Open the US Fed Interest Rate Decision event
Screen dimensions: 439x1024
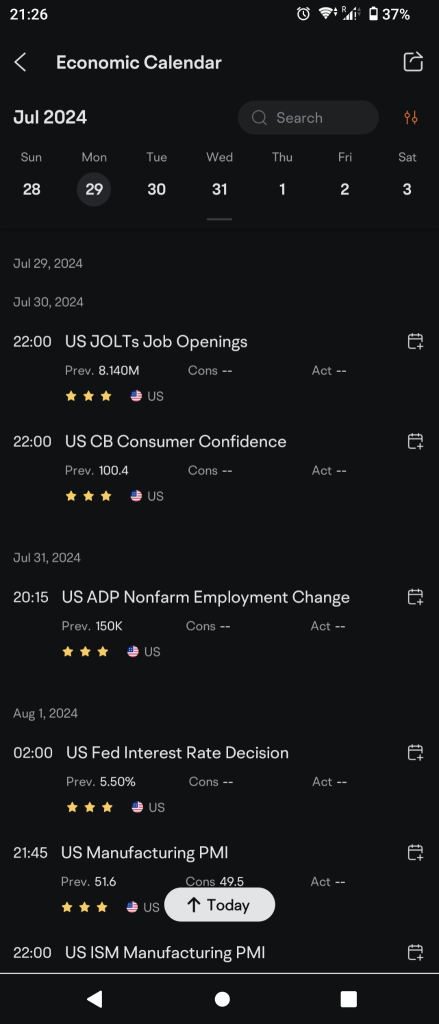[177, 753]
